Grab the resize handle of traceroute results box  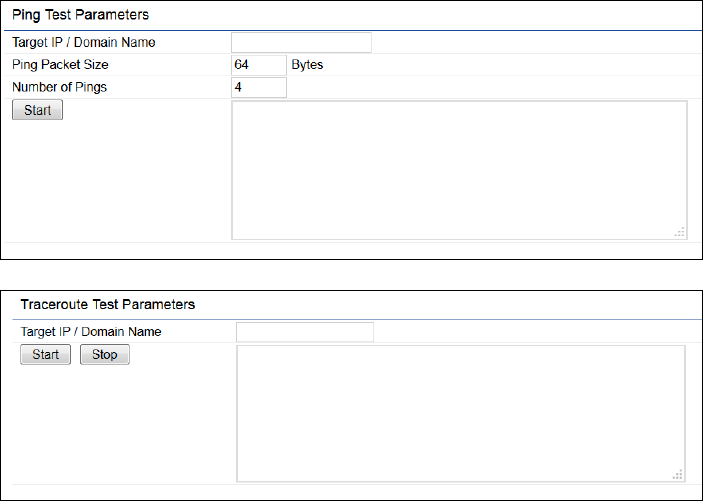[x=679, y=475]
